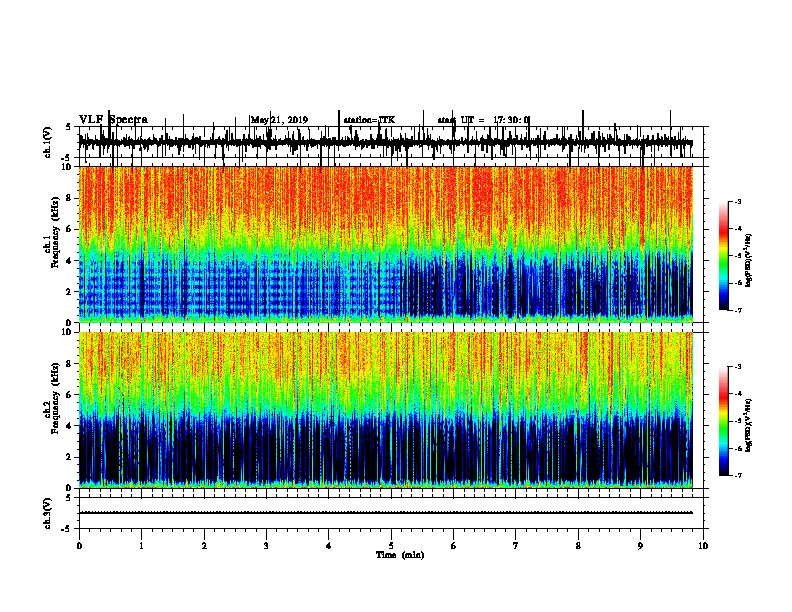This screenshot has width=792, height=612.
Task: Click the ch.1 color scale log(PSD) unit label
Action: point(749,260)
